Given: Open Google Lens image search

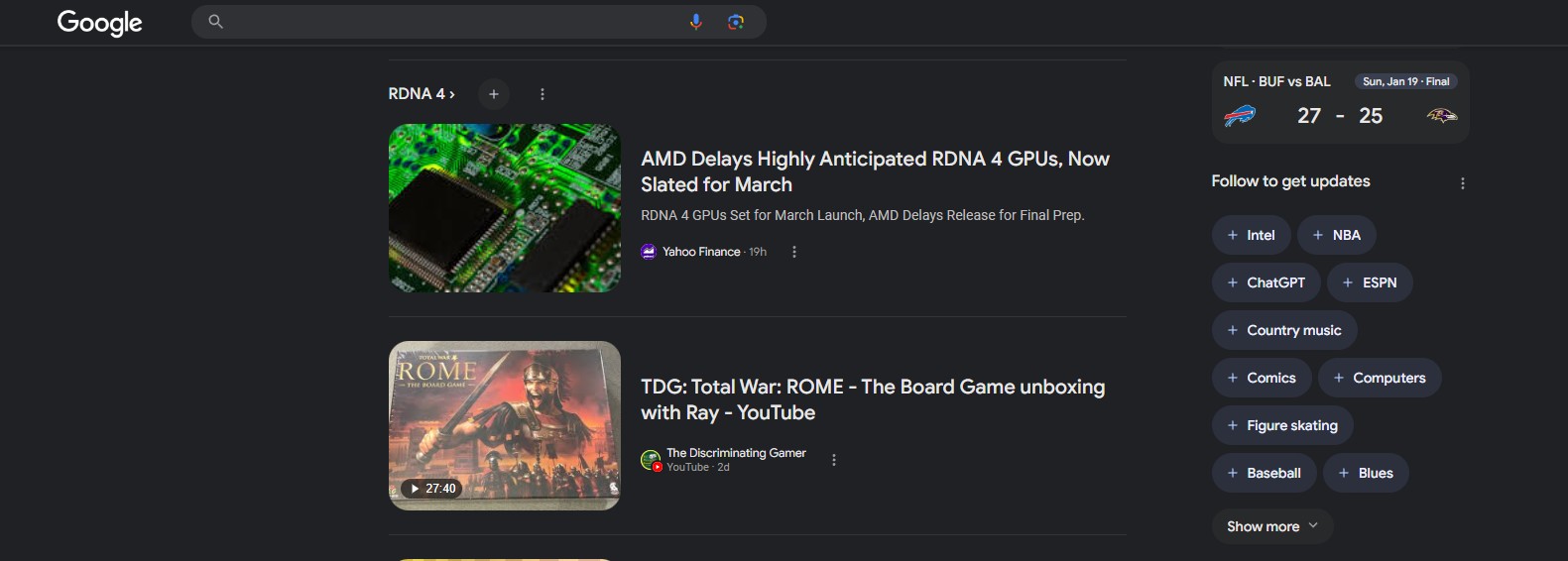Looking at the screenshot, I should 736,22.
